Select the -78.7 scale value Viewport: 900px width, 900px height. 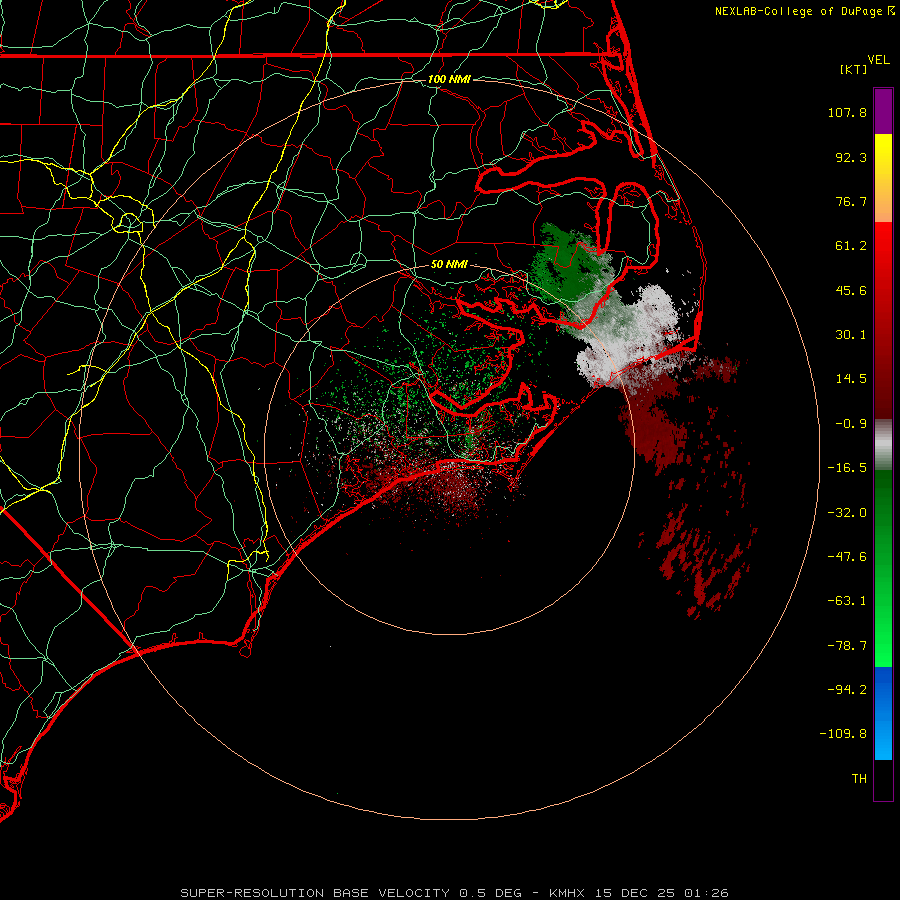pyautogui.click(x=847, y=646)
